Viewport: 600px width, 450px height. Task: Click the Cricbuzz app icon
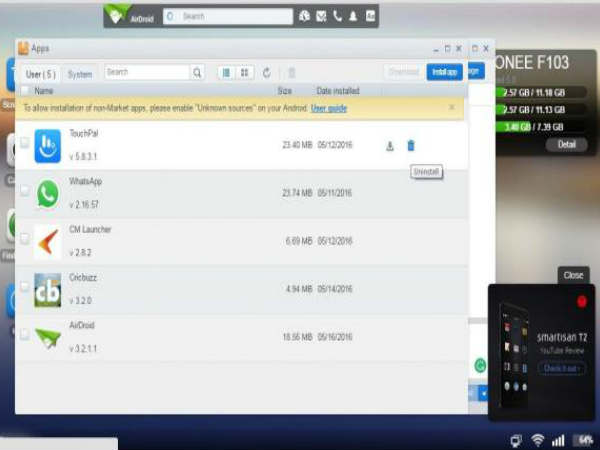tap(47, 289)
